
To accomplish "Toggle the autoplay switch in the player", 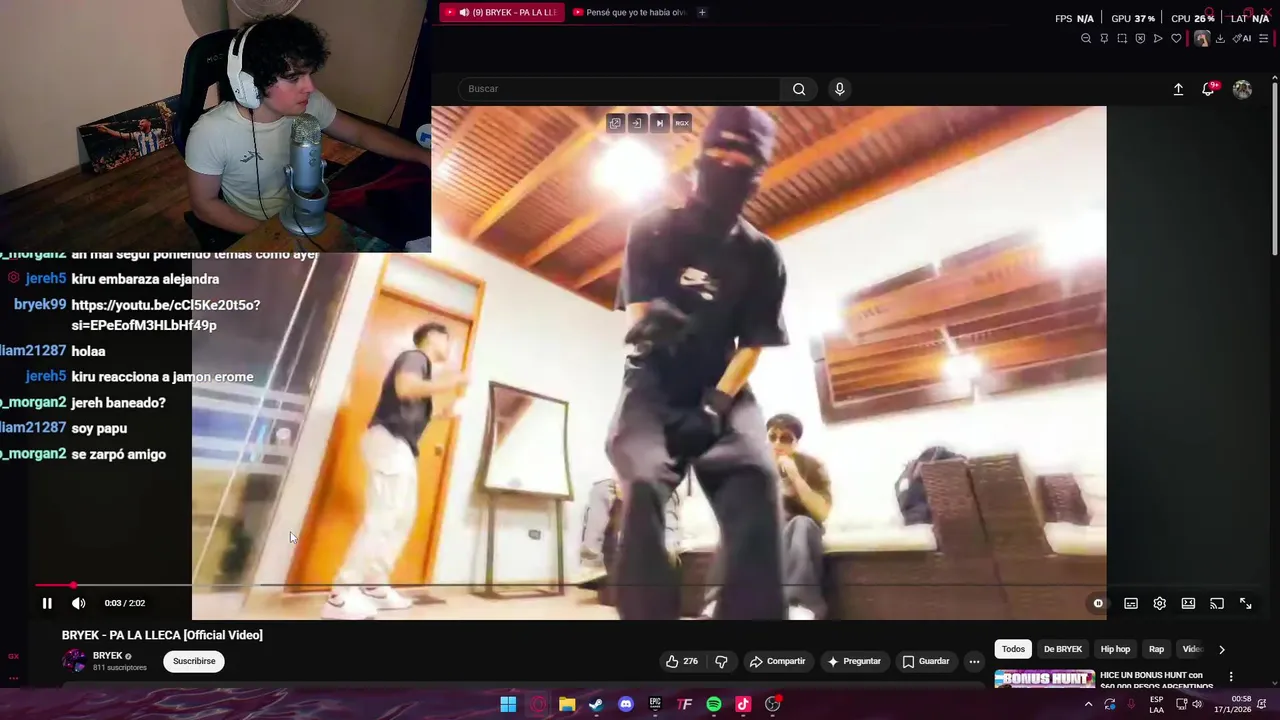I will point(1098,603).
